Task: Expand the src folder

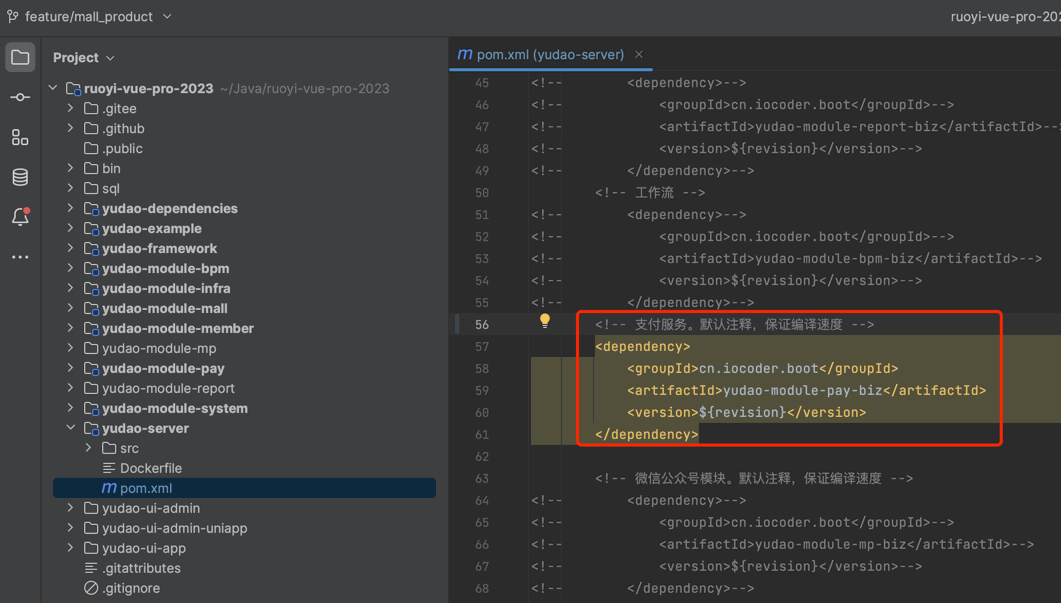Action: 89,448
